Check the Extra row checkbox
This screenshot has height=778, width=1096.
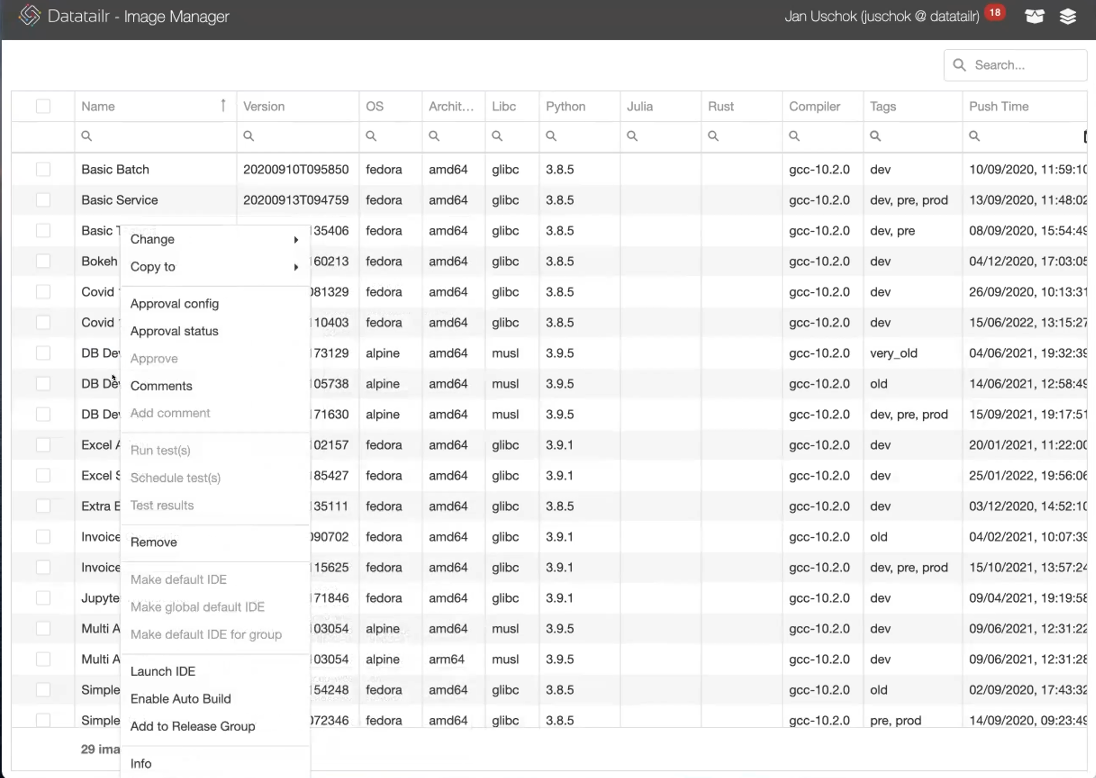pos(43,506)
